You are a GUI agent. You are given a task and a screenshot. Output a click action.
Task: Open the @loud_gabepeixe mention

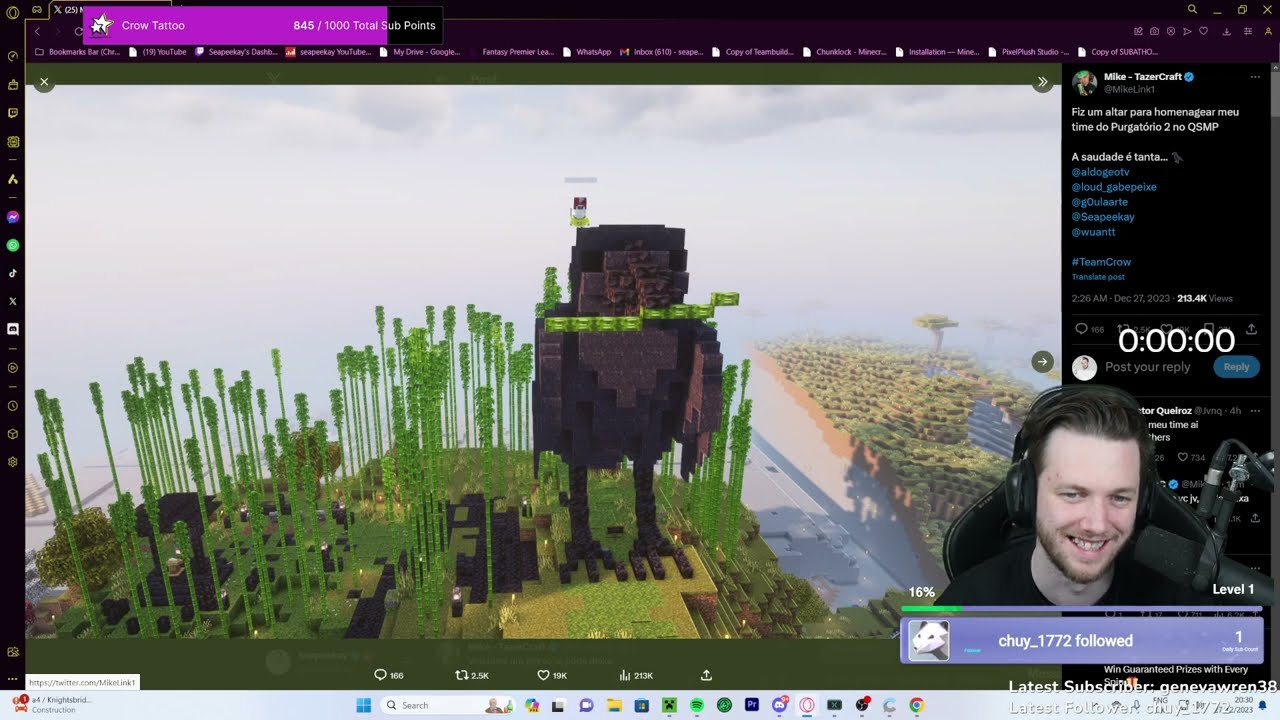point(1114,187)
